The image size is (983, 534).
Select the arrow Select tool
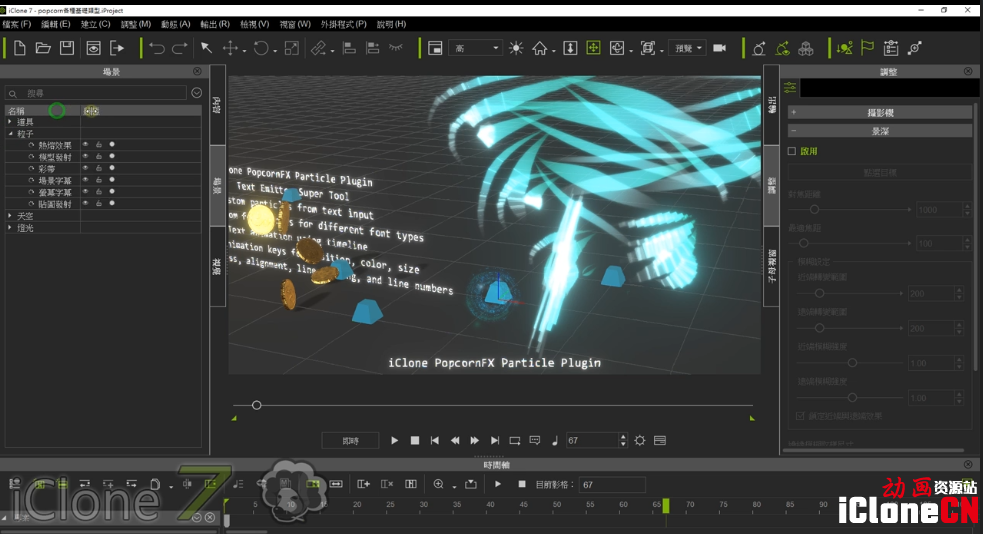(206, 48)
